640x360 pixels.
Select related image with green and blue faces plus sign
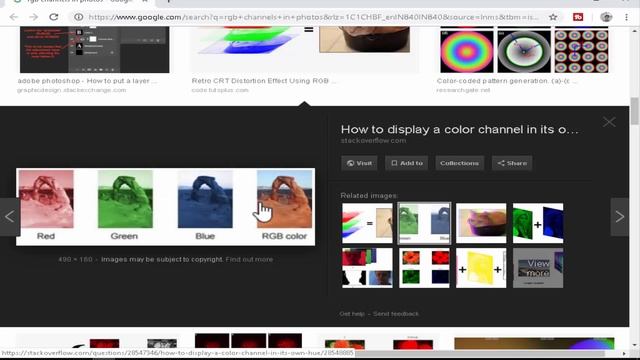(538, 223)
